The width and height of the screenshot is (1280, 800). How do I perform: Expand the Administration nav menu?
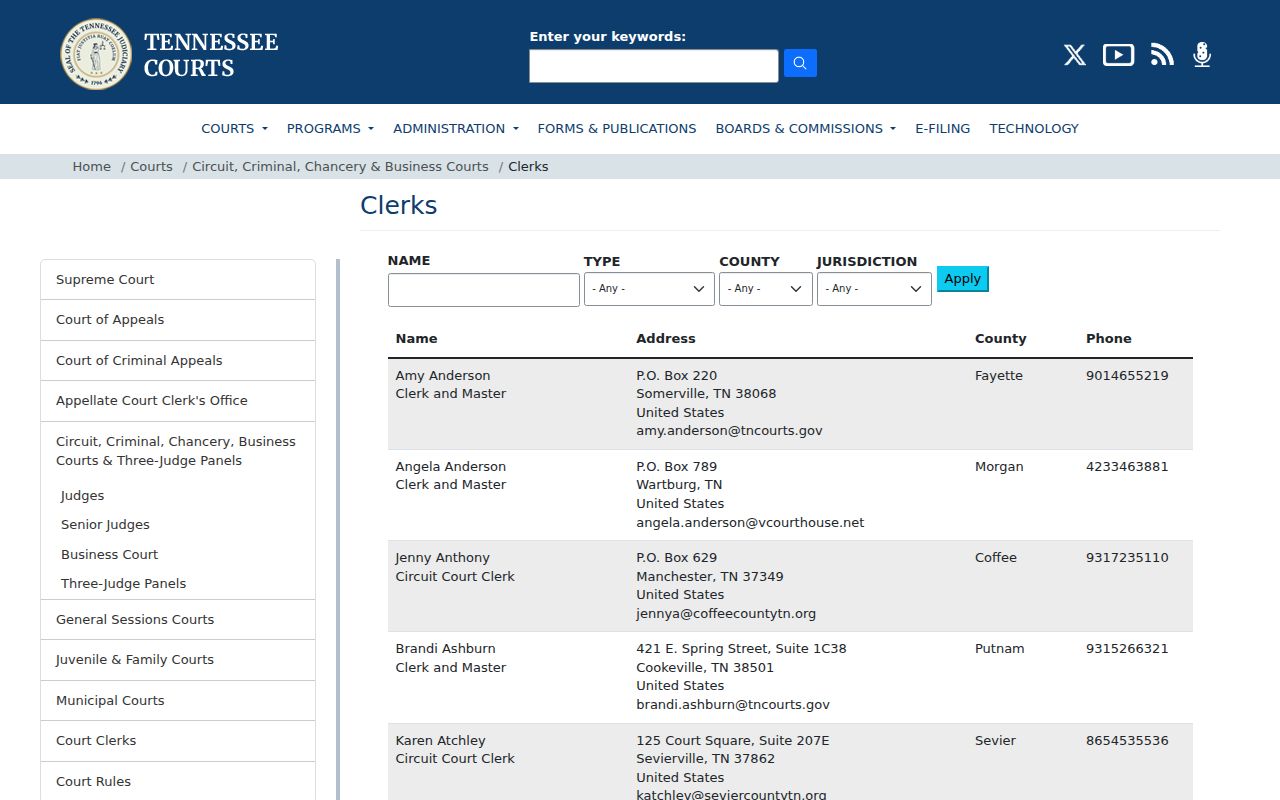pos(456,128)
